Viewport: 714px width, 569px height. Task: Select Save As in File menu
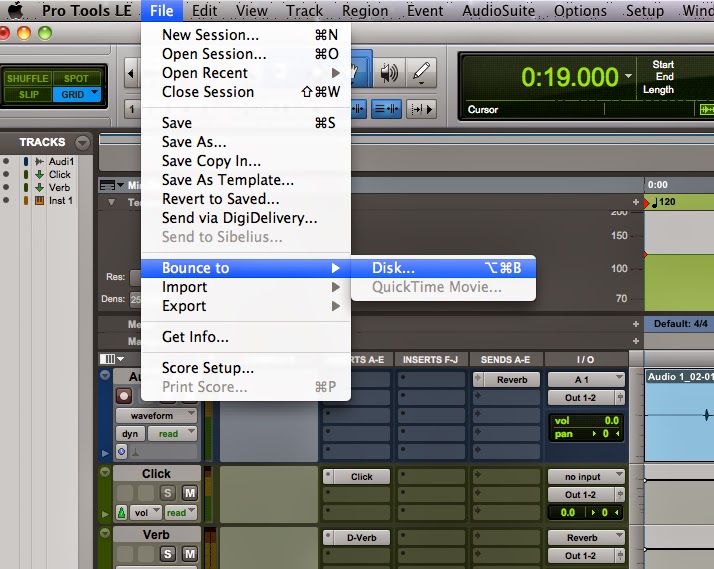click(246, 142)
